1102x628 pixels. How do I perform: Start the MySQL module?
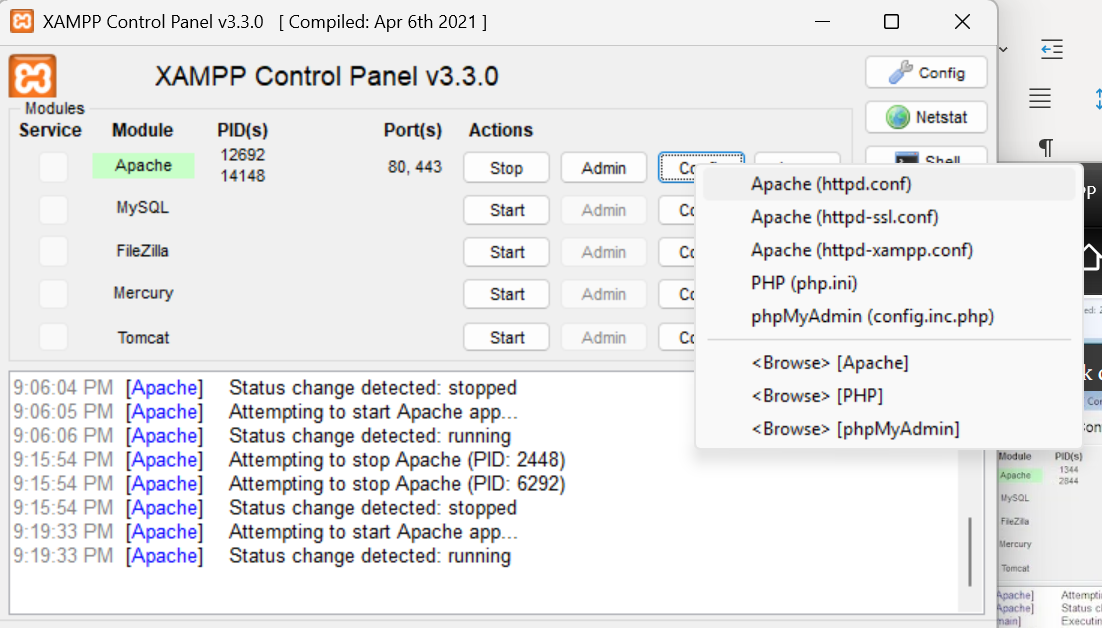point(506,210)
